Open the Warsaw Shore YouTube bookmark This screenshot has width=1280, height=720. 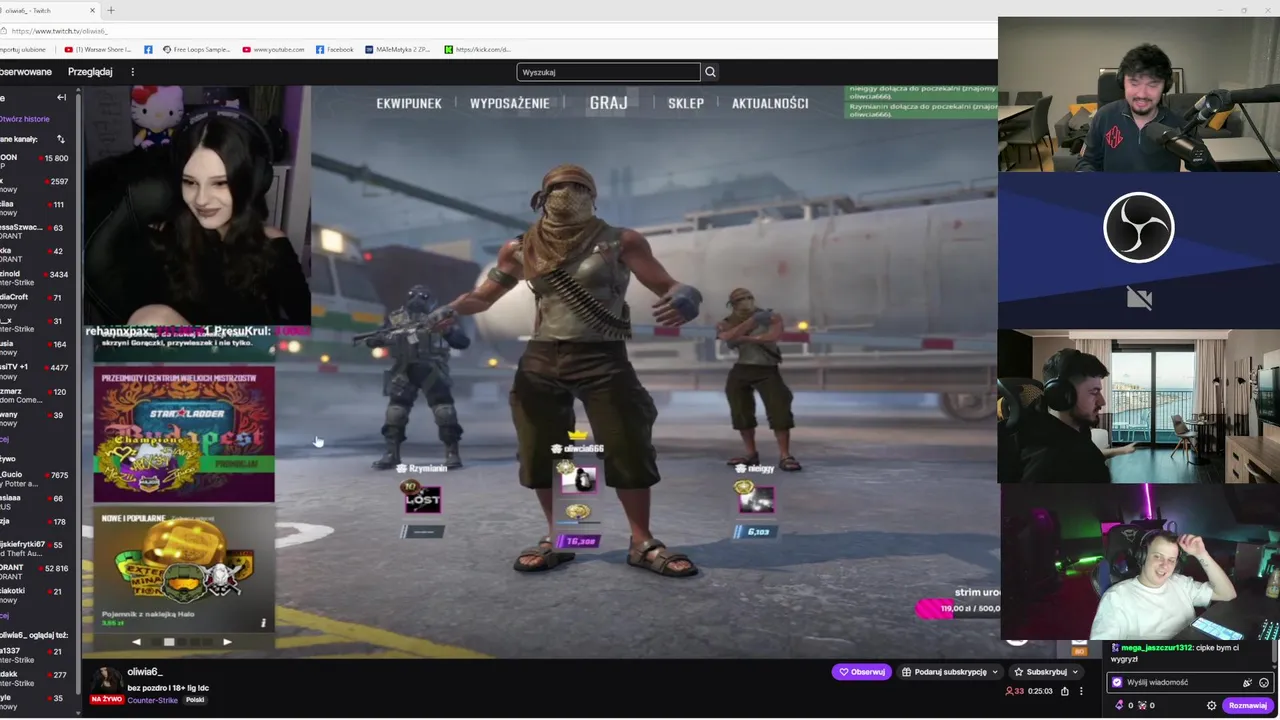pyautogui.click(x=98, y=49)
